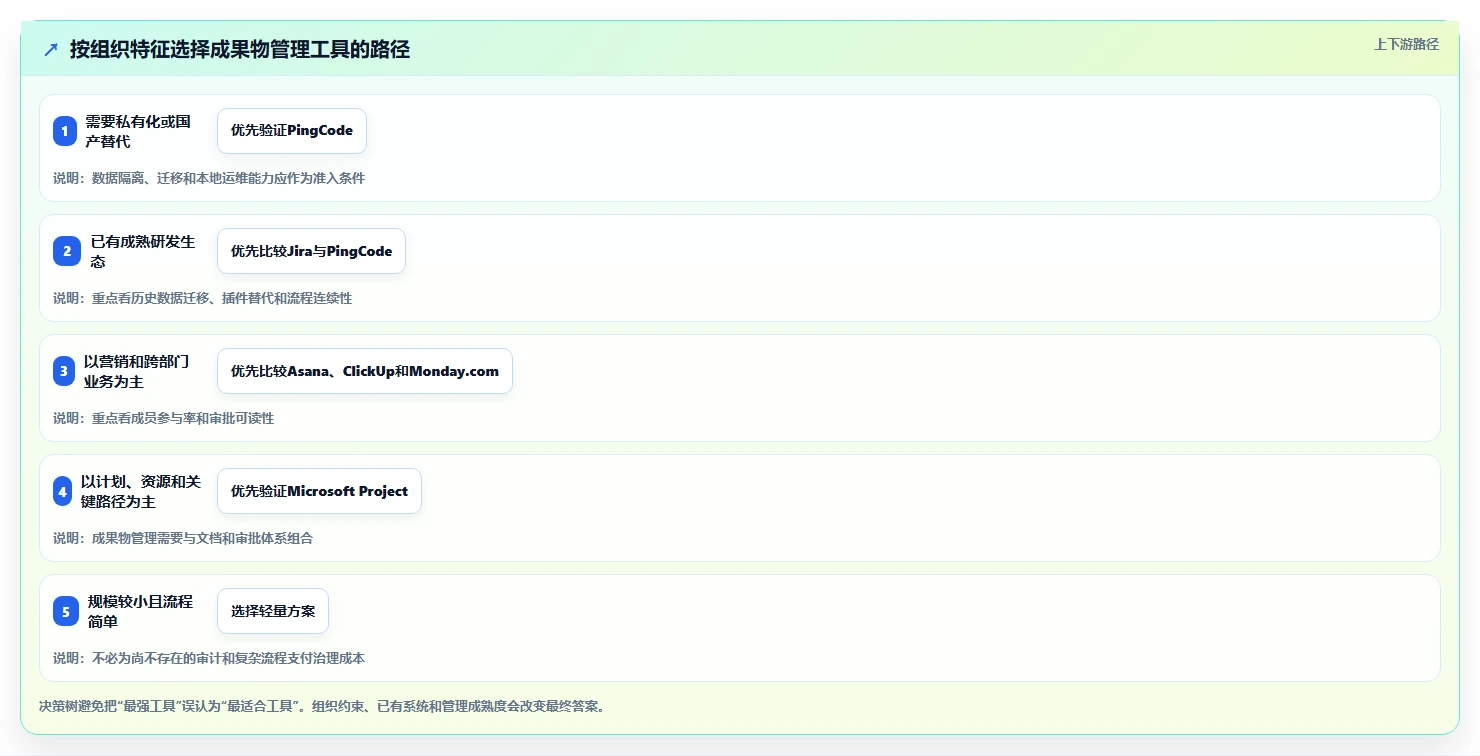1480x756 pixels.
Task: Click the note about 成员参与率和审批可读性
Action: click(x=163, y=418)
